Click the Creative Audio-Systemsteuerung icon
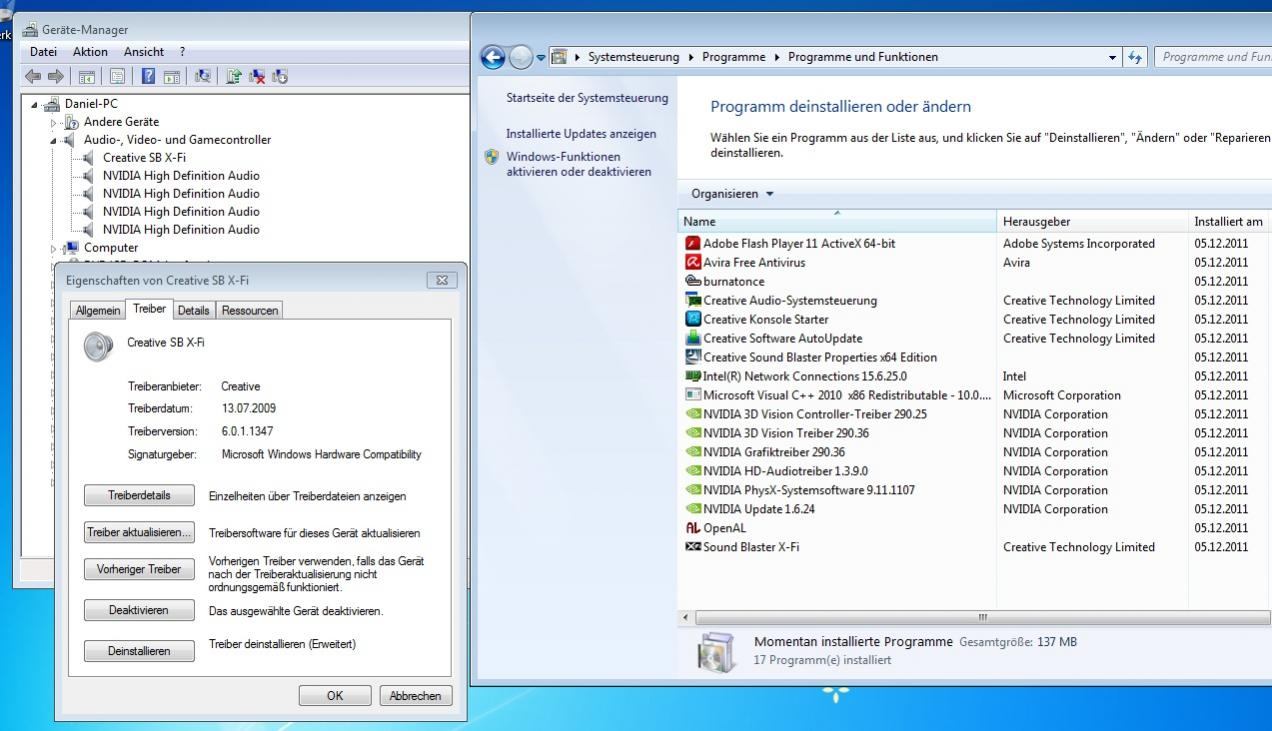1272x731 pixels. pos(692,300)
